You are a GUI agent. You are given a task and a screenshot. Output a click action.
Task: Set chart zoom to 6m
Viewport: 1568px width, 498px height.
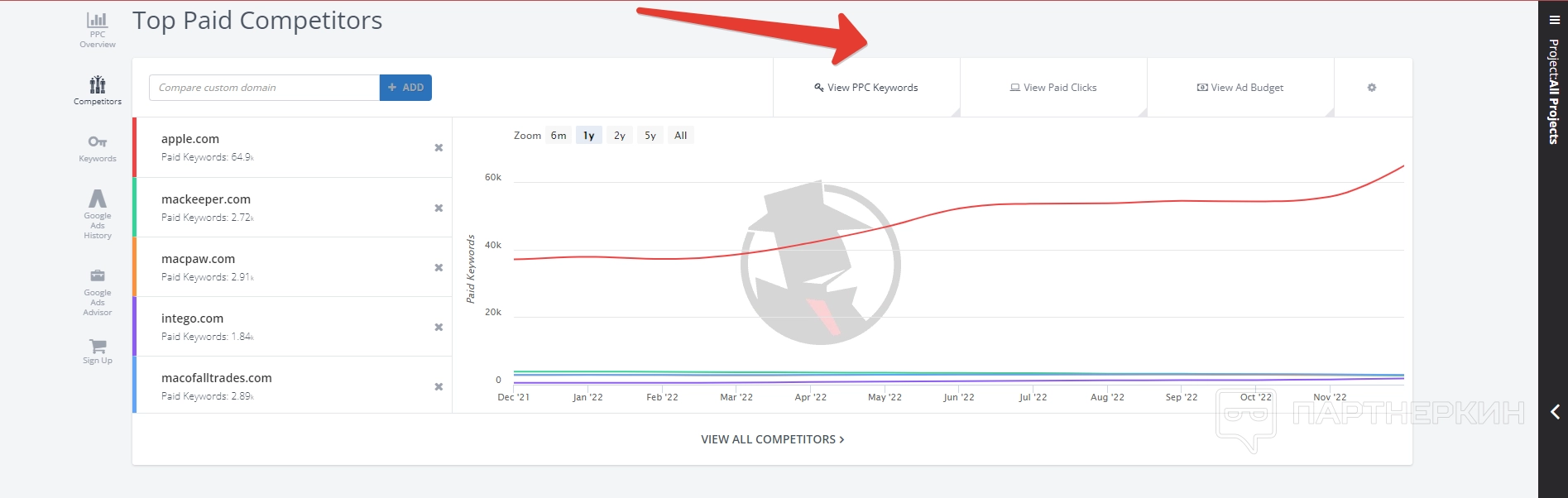tap(559, 136)
